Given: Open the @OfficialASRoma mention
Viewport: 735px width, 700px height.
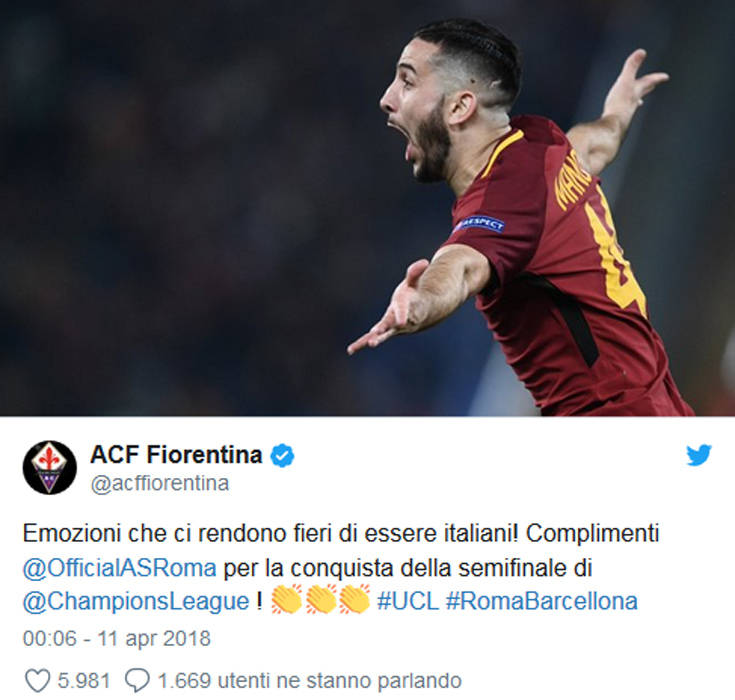Looking at the screenshot, I should click(120, 568).
